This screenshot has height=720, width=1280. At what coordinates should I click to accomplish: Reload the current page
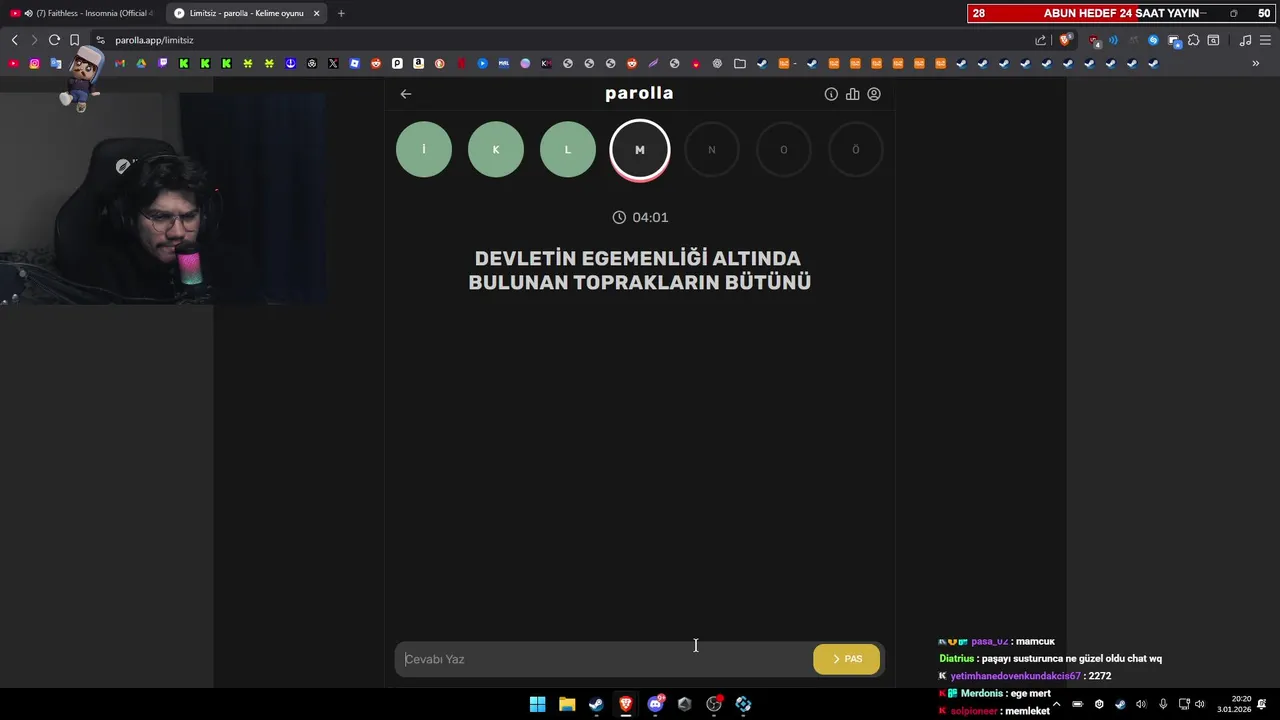pyautogui.click(x=54, y=40)
